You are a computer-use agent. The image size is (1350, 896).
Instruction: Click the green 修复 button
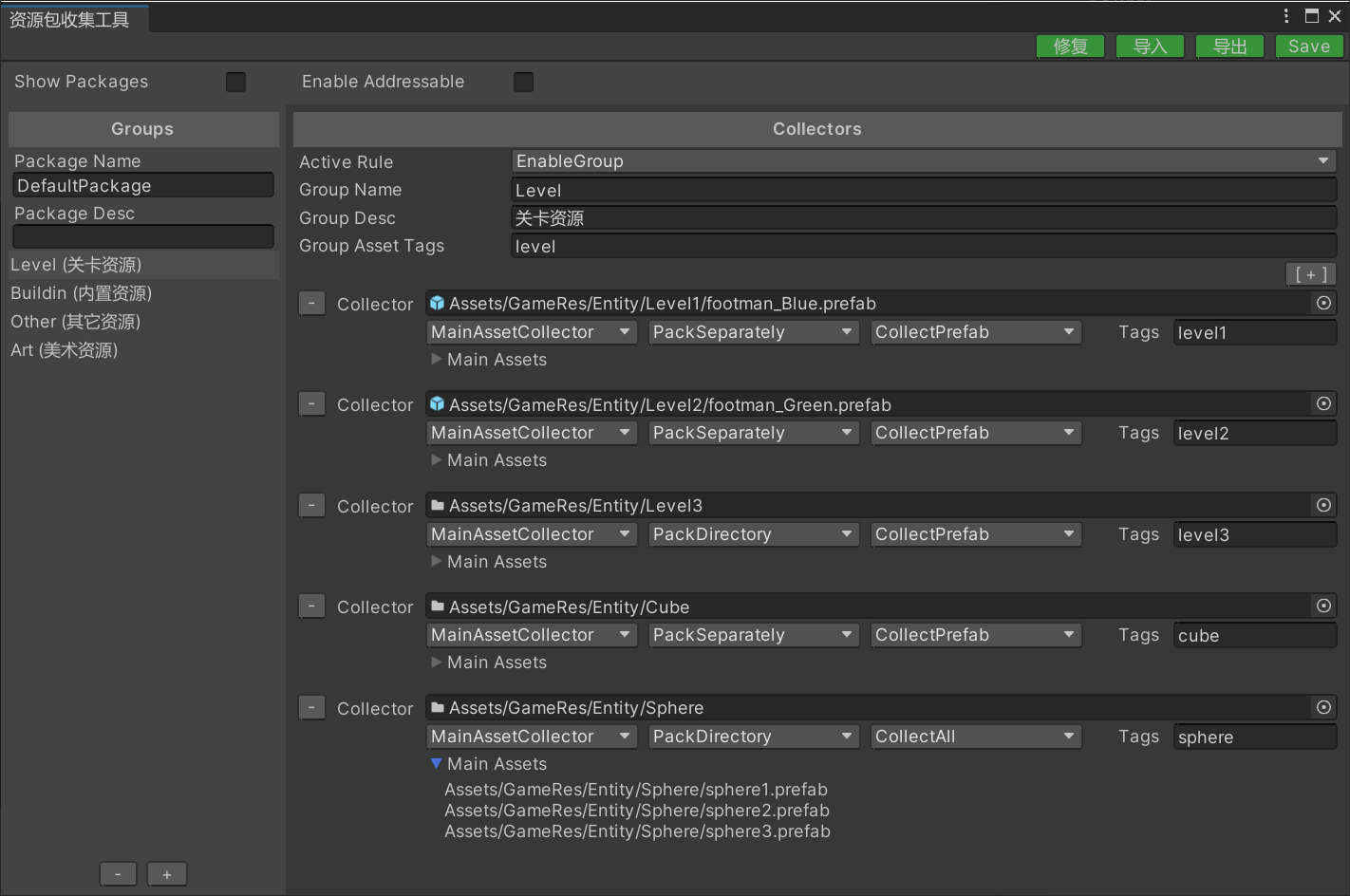(1070, 47)
